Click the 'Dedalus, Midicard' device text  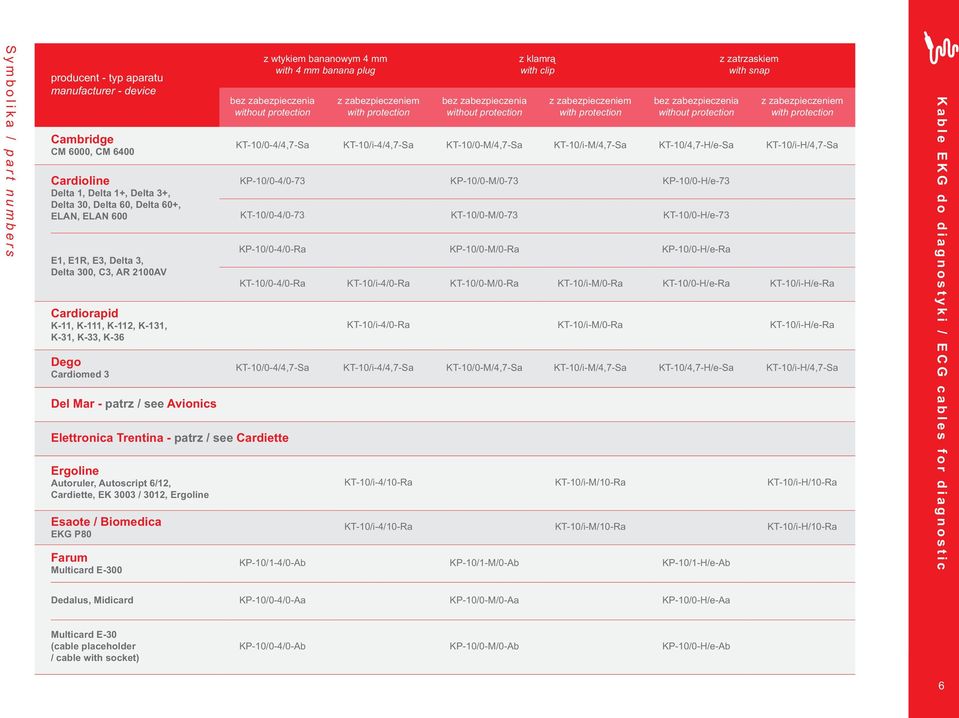pyautogui.click(x=92, y=600)
